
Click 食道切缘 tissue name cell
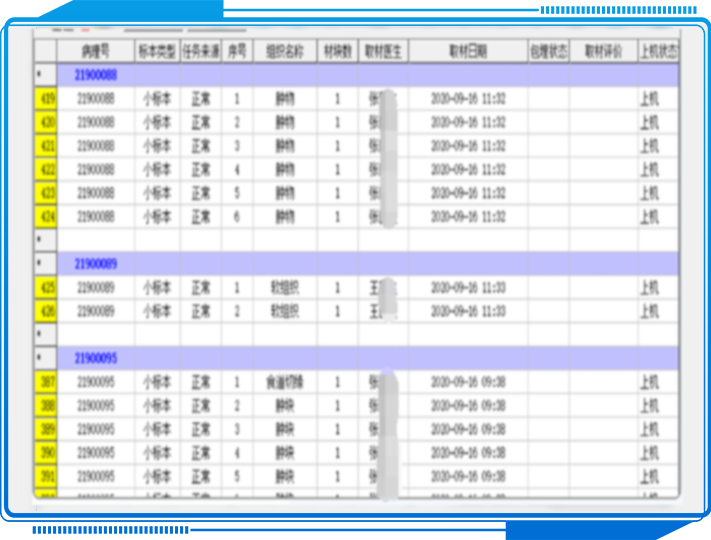coord(286,382)
